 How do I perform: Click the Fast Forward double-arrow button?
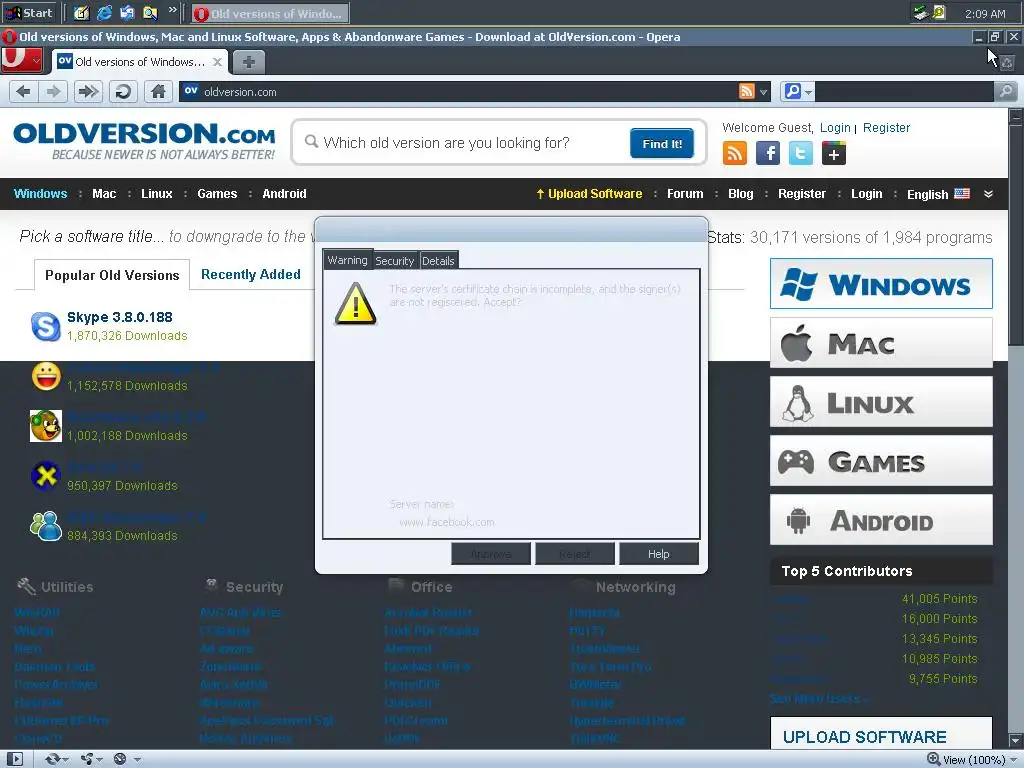88,91
